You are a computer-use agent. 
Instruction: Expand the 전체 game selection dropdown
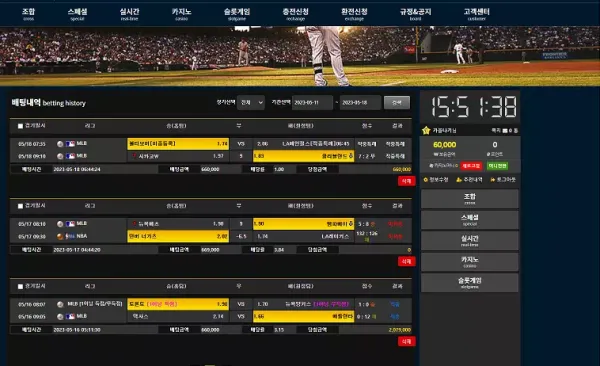251,103
